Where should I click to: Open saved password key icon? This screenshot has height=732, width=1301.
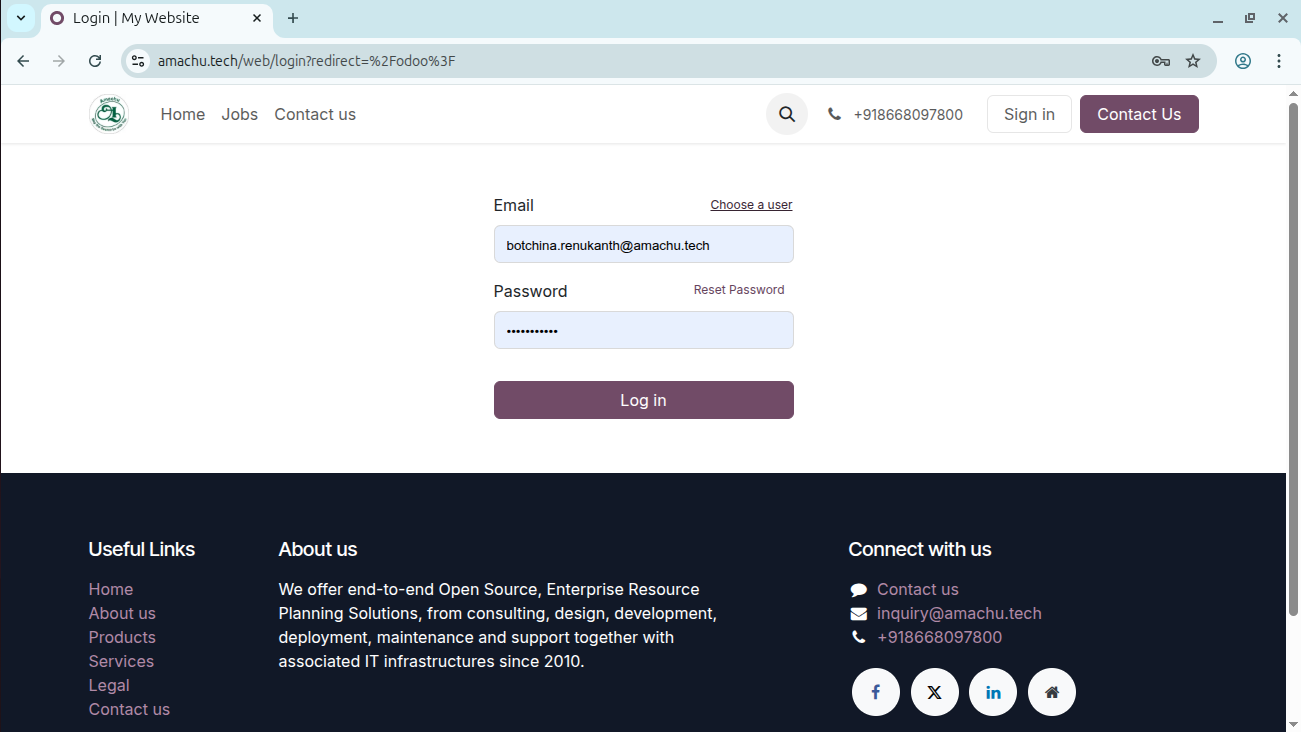pyautogui.click(x=1160, y=61)
